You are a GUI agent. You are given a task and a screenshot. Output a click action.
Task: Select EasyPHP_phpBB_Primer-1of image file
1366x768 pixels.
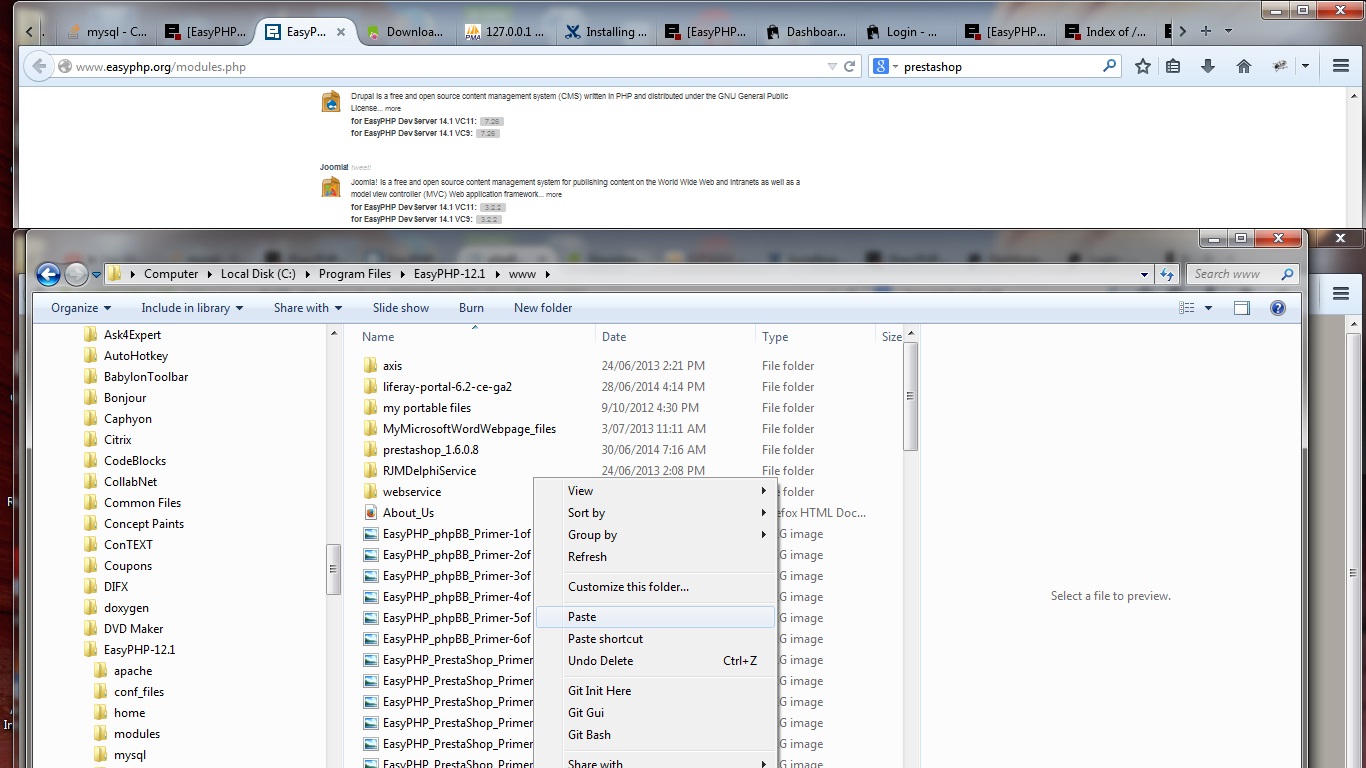click(456, 534)
